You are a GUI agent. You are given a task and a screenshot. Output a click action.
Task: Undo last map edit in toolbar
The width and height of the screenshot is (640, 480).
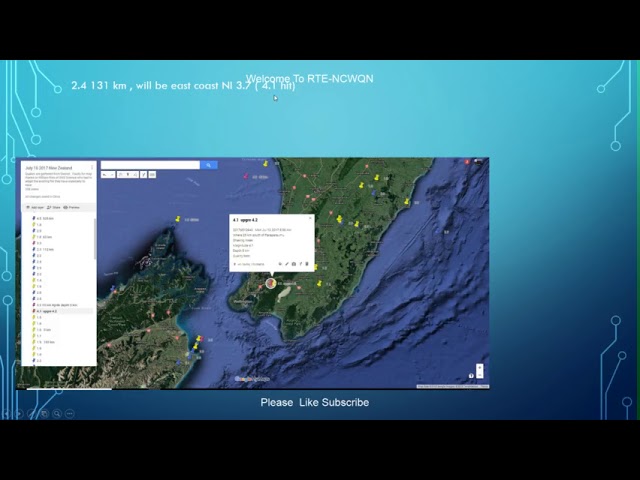[104, 175]
